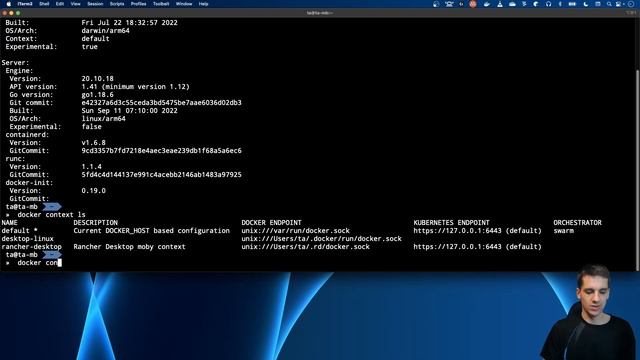Open Bluetooth menu bar icon
The image size is (640, 360).
tap(560, 4)
